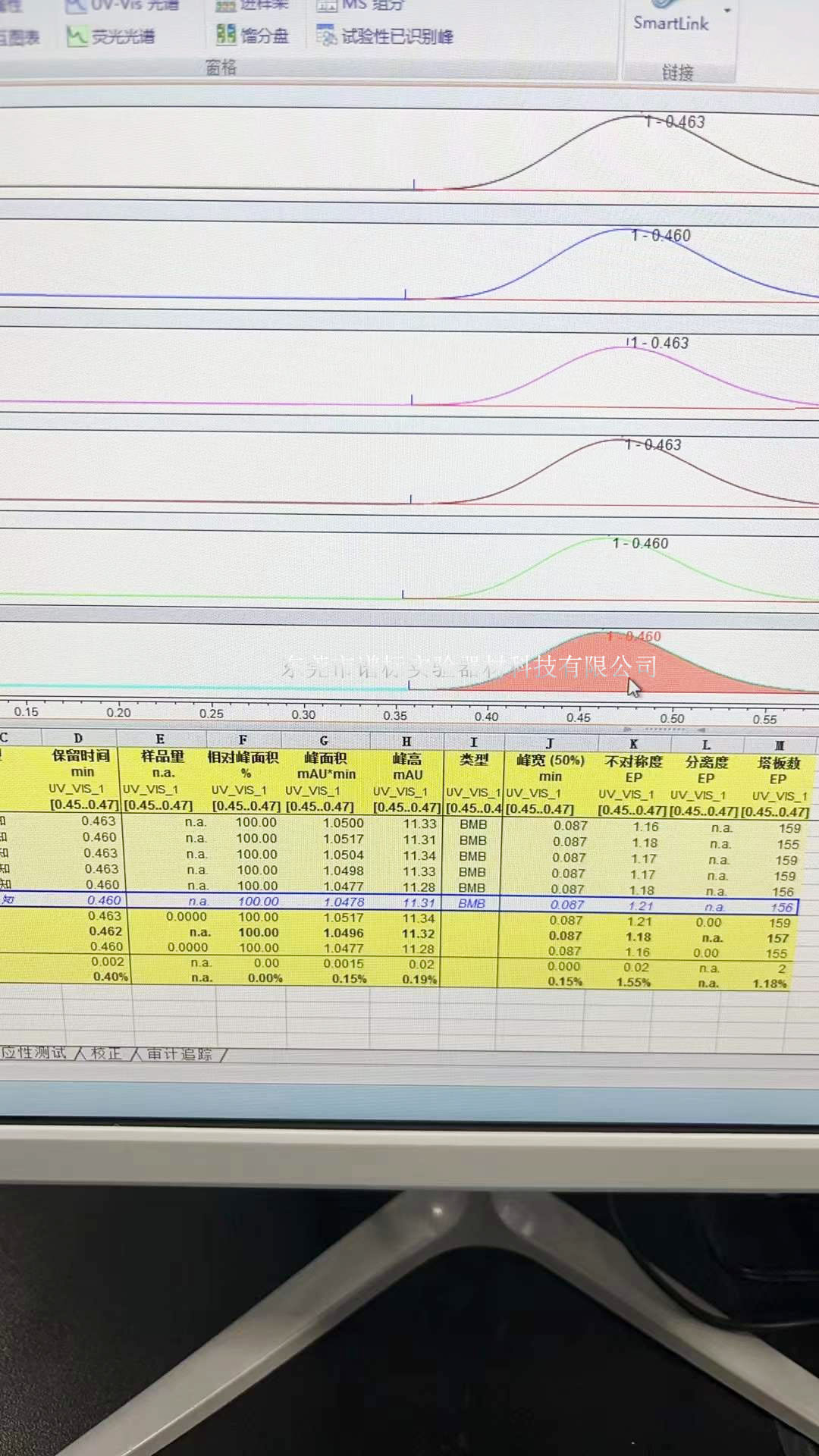
Task: Click the 类型 cell BMB in the first row
Action: click(473, 824)
